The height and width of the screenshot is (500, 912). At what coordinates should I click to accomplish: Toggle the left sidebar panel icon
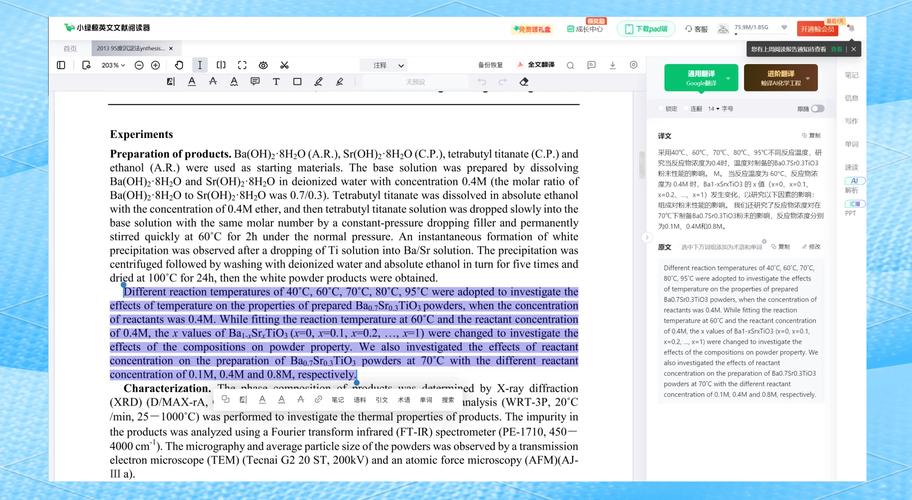coord(61,65)
